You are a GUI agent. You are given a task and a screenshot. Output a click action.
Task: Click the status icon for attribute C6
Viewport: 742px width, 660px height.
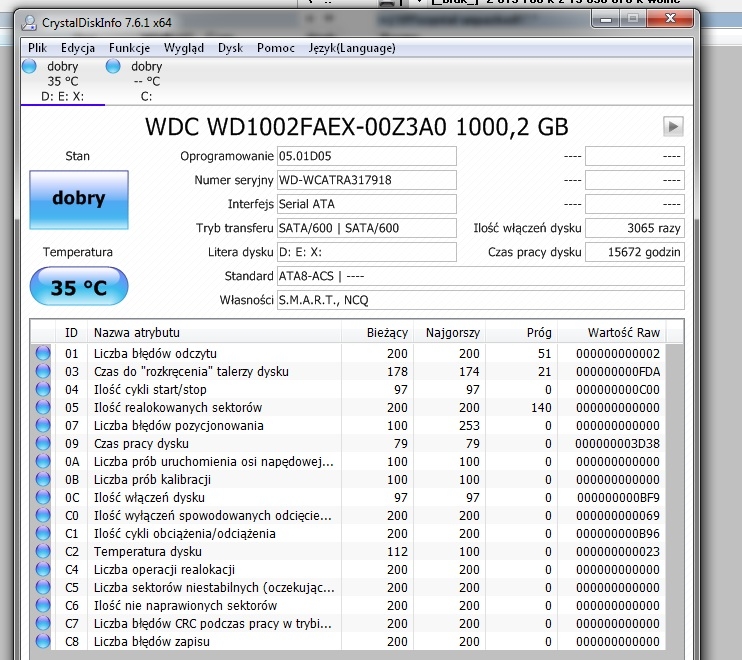(x=43, y=605)
